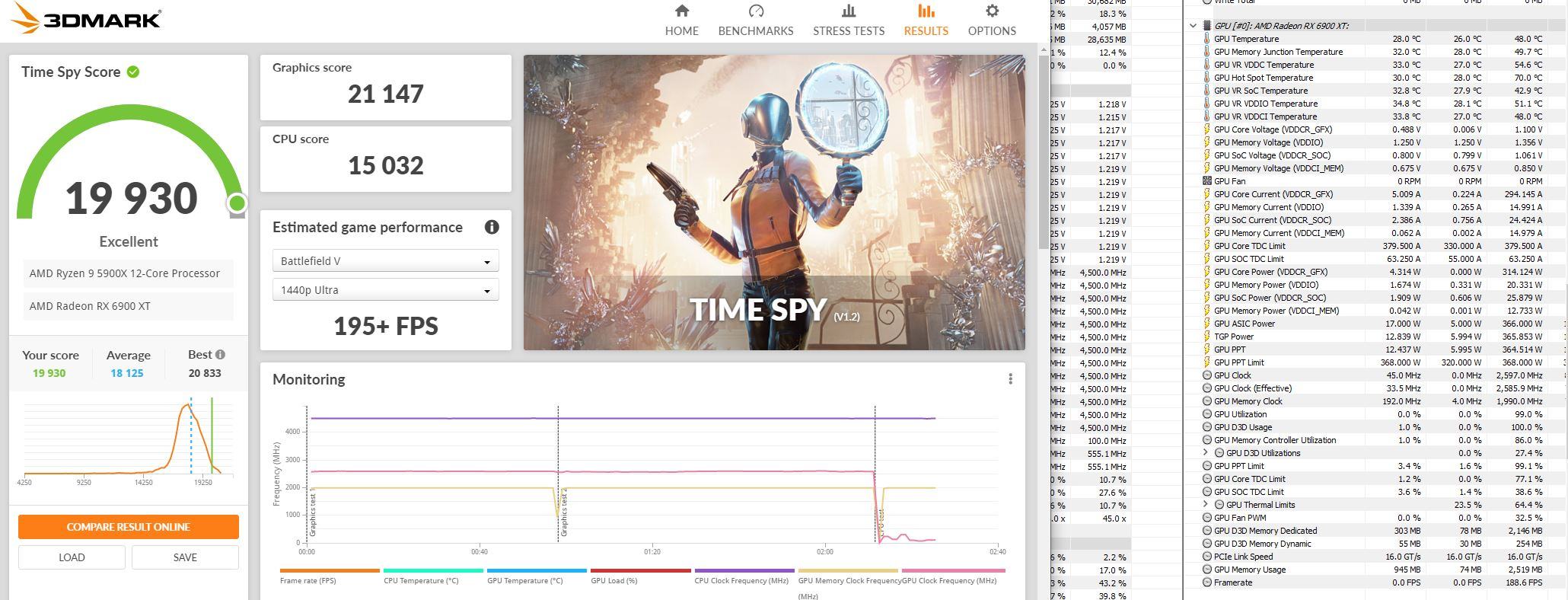Viewport: 1568px width, 600px height.
Task: Click circle icon of GPU Fan PWM row
Action: [1206, 518]
